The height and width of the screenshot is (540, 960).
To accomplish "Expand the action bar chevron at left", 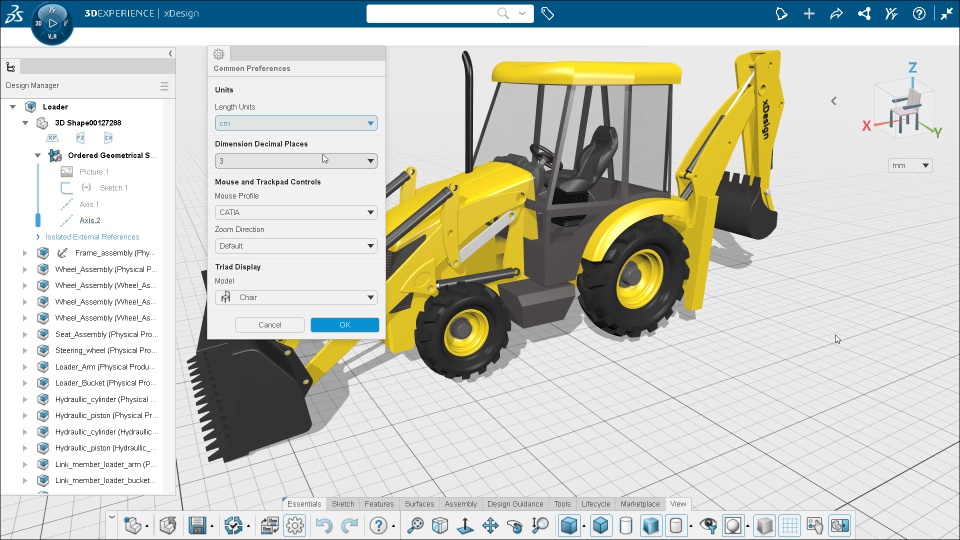I will click(x=111, y=517).
